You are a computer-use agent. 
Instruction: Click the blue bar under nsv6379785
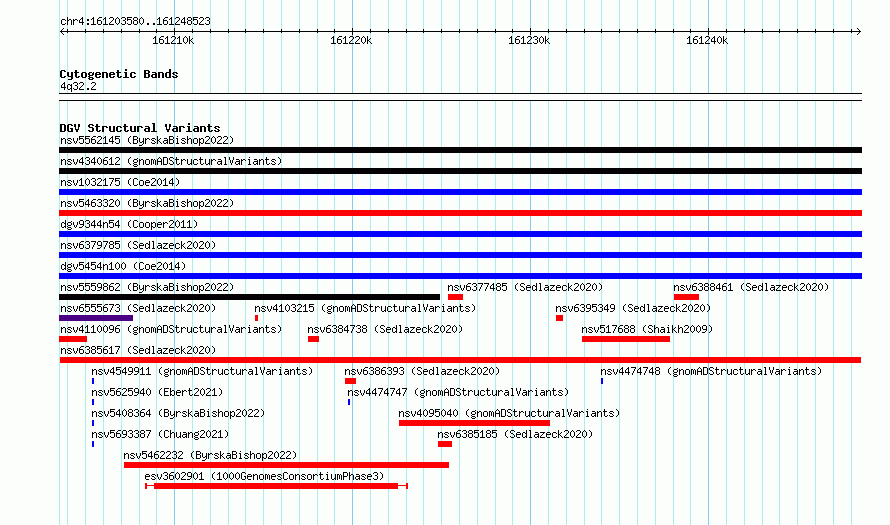[x=460, y=255]
